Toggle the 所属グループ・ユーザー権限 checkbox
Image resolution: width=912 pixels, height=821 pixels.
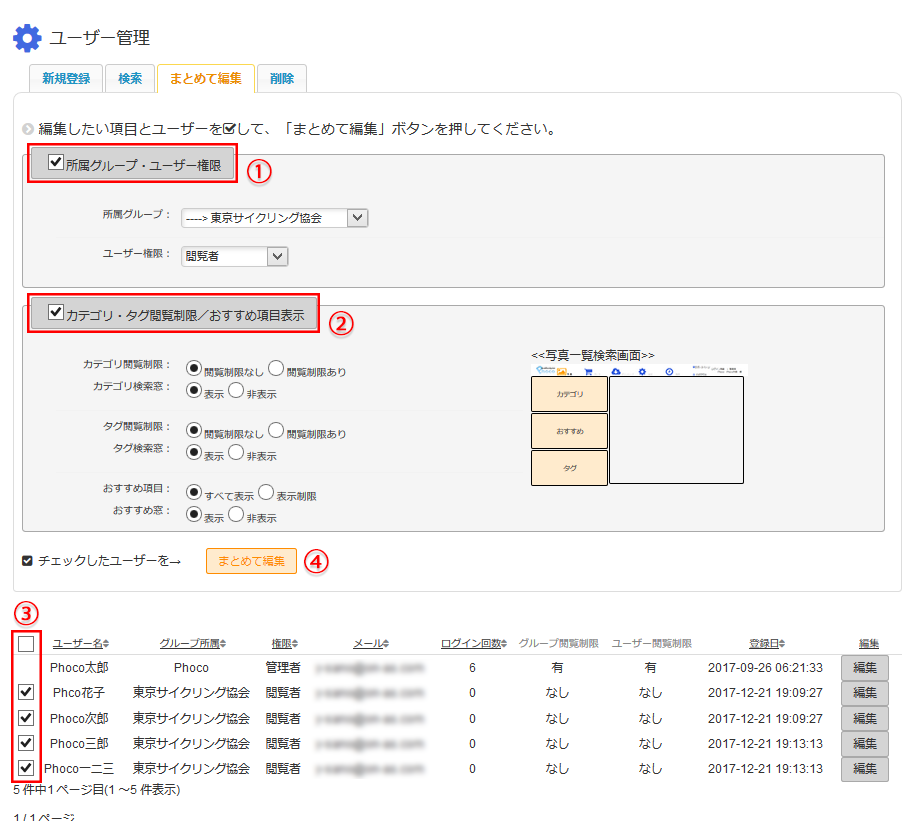point(56,161)
